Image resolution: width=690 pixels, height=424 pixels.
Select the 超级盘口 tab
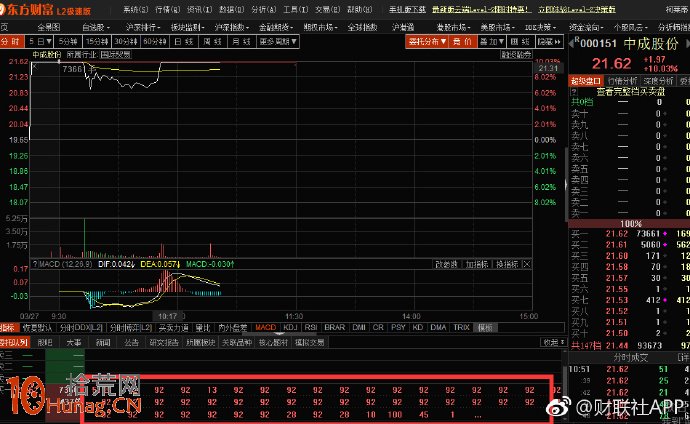586,81
